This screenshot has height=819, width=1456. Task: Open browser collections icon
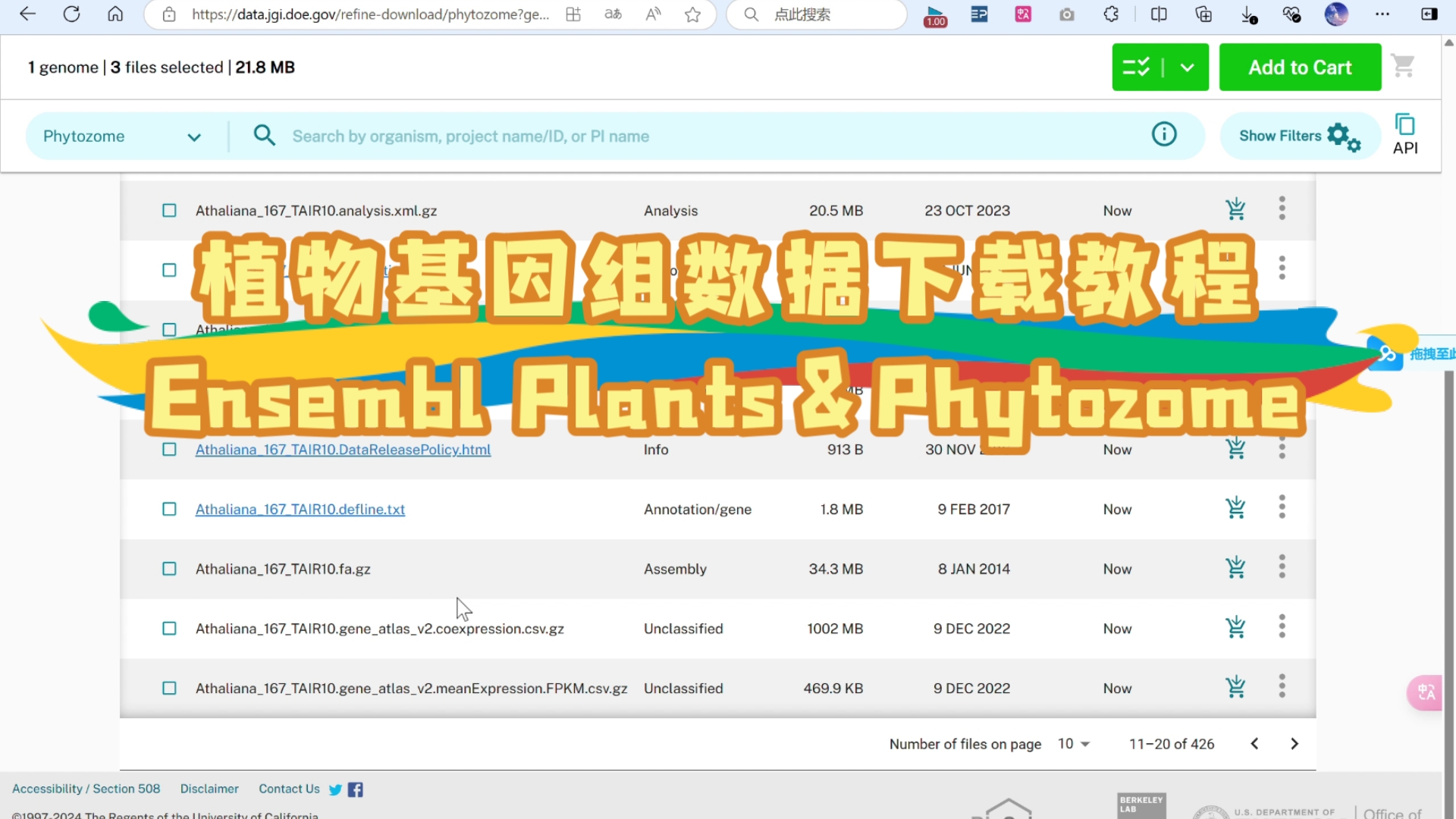1203,14
